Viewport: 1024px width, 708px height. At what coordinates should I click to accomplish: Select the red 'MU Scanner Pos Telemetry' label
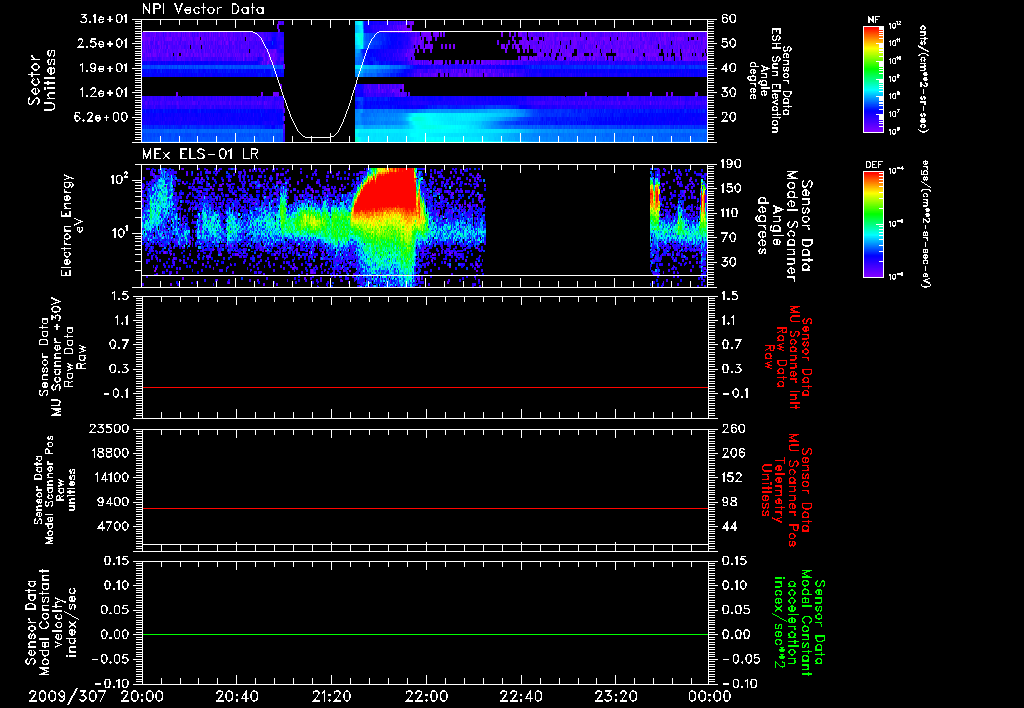point(786,490)
